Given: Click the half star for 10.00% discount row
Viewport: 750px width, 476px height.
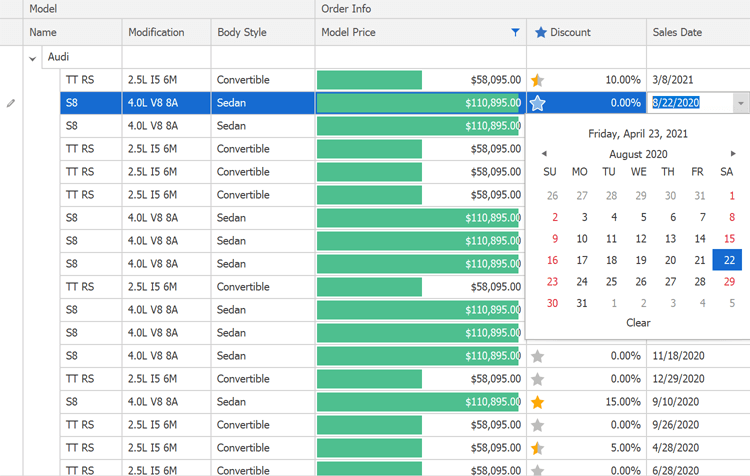Looking at the screenshot, I should pyautogui.click(x=537, y=80).
